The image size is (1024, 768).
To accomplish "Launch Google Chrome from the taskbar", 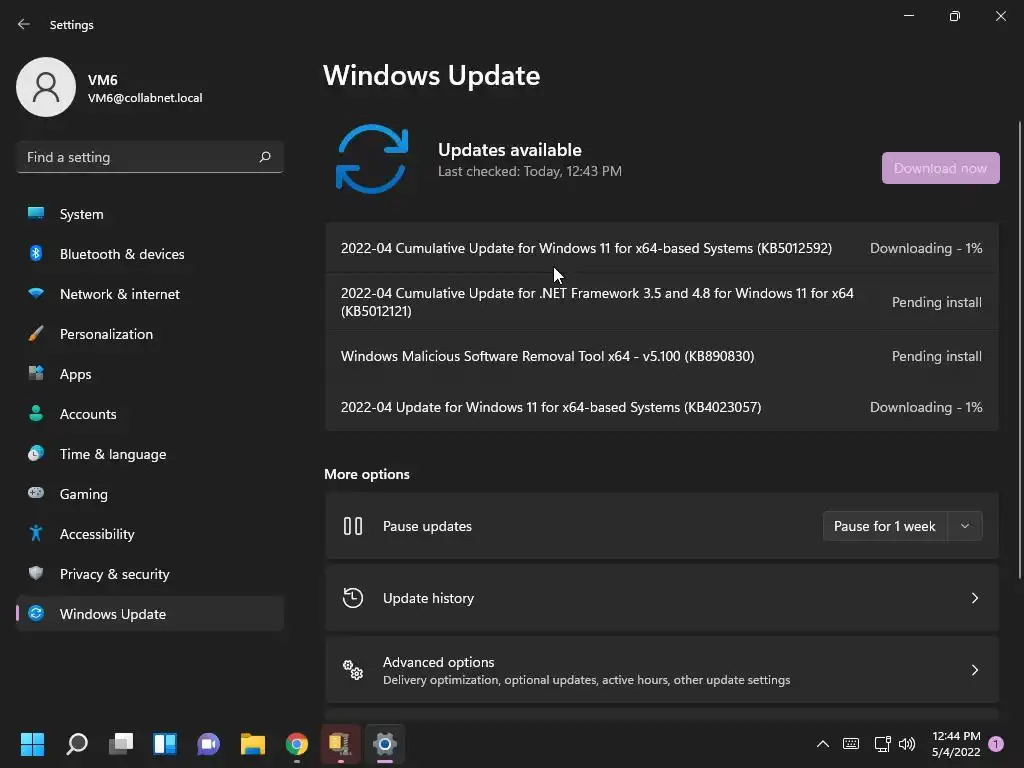I will pos(296,744).
